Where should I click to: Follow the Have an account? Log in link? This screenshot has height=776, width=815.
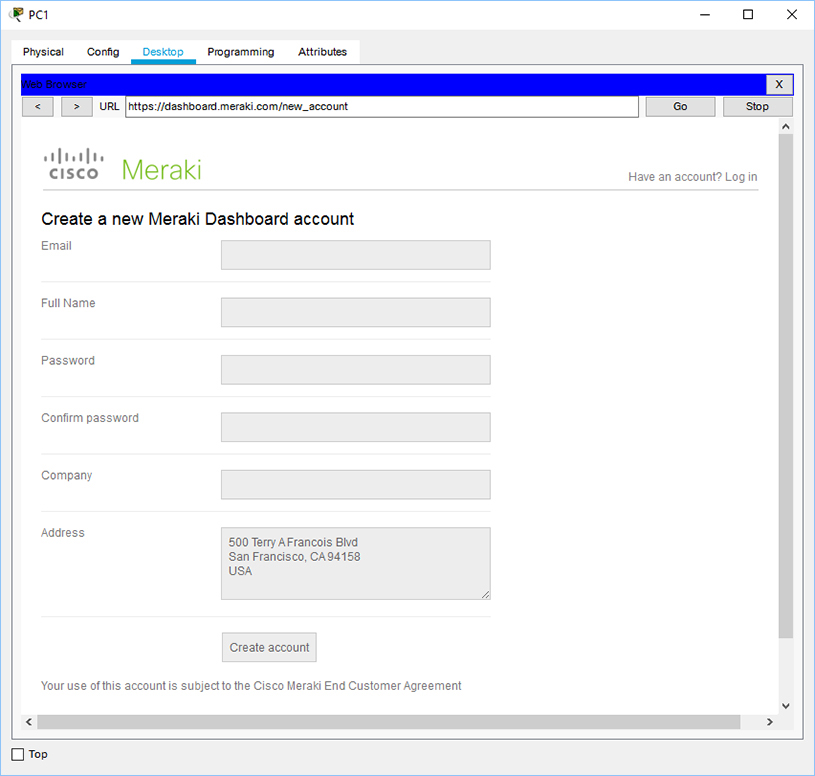(x=692, y=177)
